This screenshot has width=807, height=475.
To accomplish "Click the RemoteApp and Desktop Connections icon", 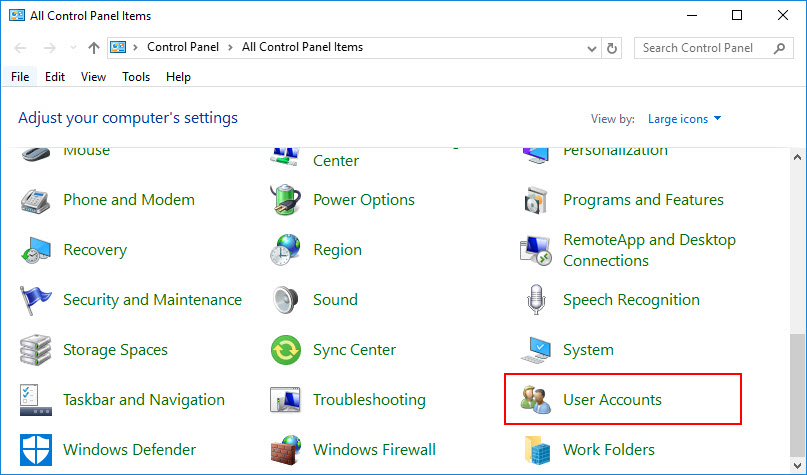I will (x=536, y=250).
